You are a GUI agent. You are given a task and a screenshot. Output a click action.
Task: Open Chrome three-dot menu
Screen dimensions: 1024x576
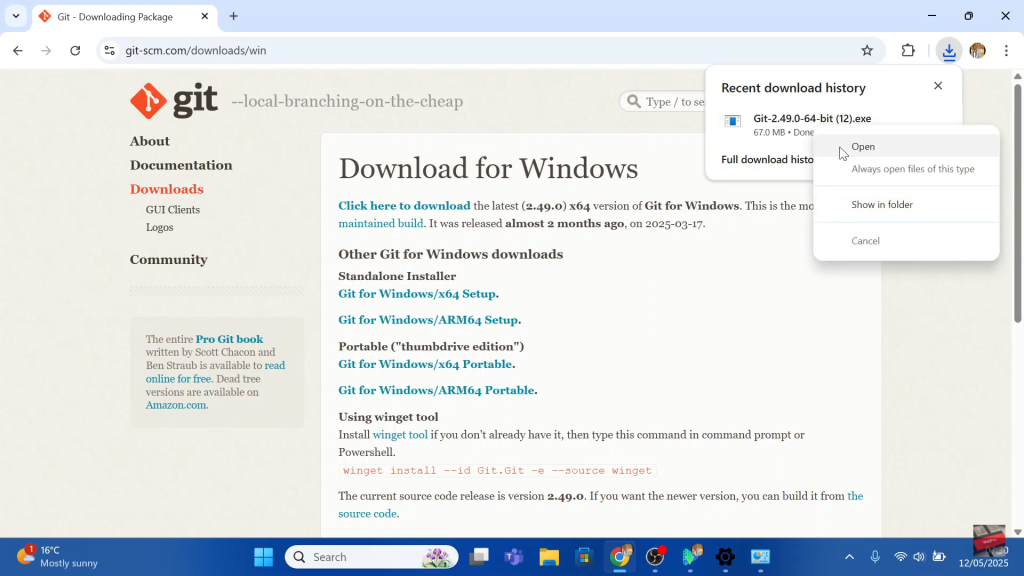click(x=1006, y=50)
